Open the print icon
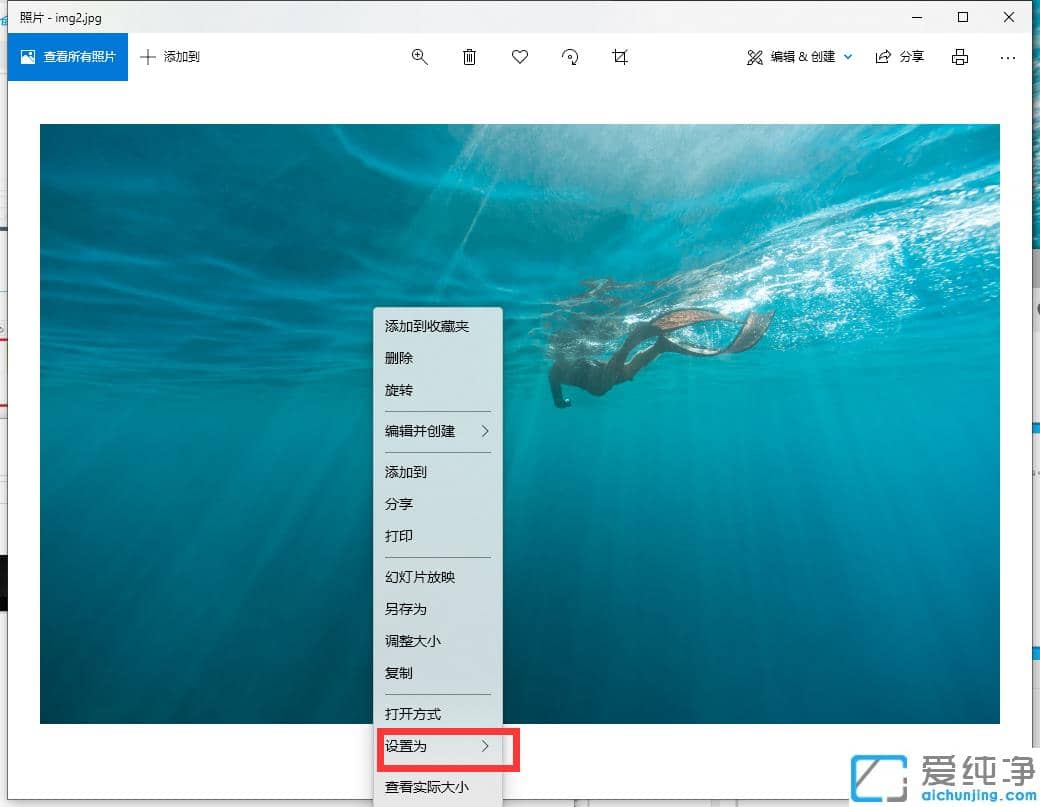The height and width of the screenshot is (807, 1040). pos(959,57)
